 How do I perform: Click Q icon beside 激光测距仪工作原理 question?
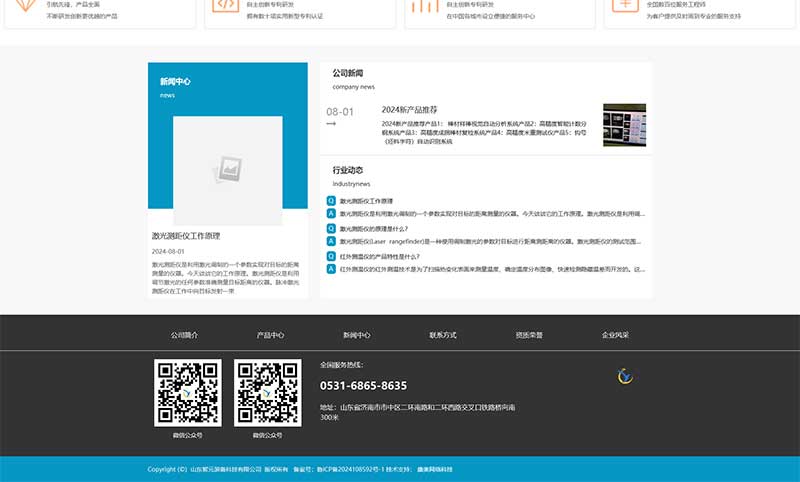click(x=331, y=201)
